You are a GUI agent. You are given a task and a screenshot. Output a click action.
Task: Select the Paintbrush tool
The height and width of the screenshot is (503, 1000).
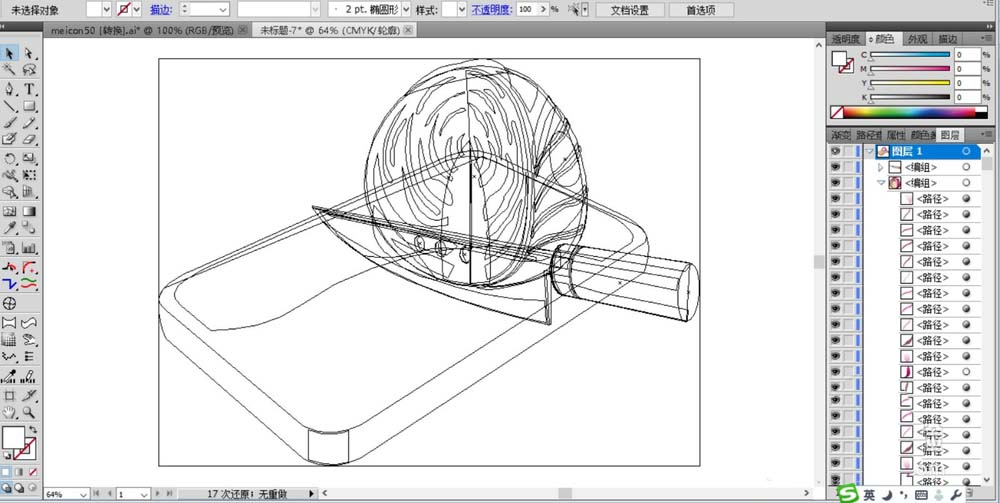(10, 122)
